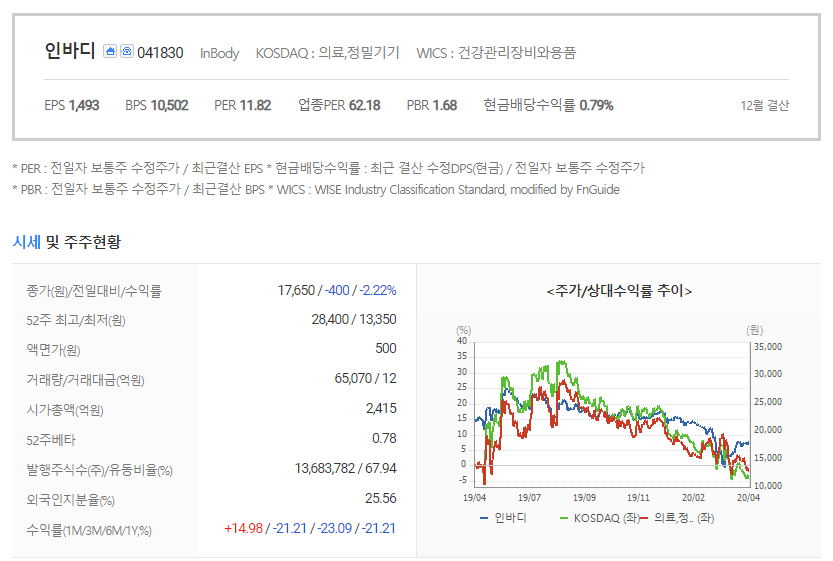Screen dimensions: 833x561
Task: Click the closing price 17,650 value
Action: (296, 290)
